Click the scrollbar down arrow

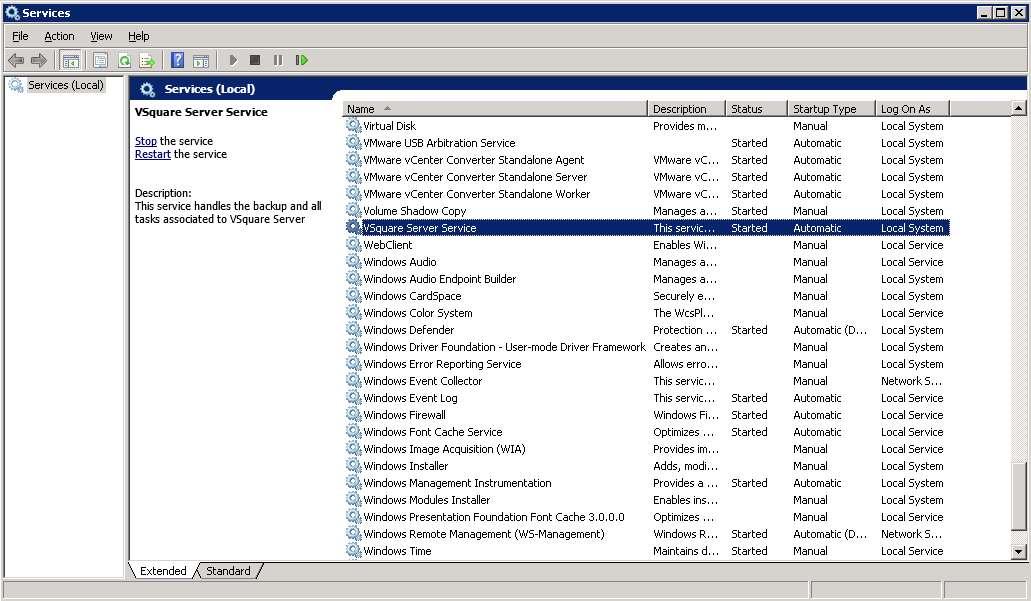[1019, 552]
